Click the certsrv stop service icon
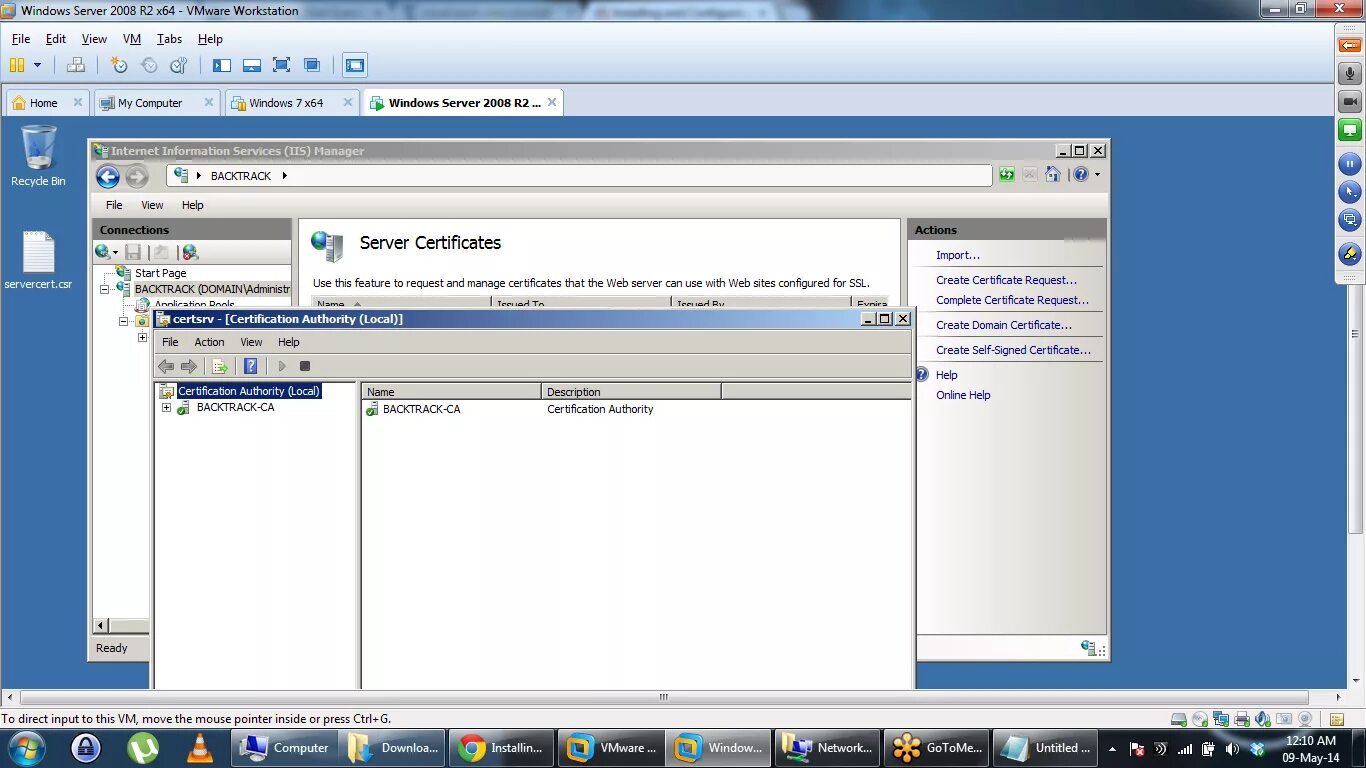1366x768 pixels. (305, 366)
